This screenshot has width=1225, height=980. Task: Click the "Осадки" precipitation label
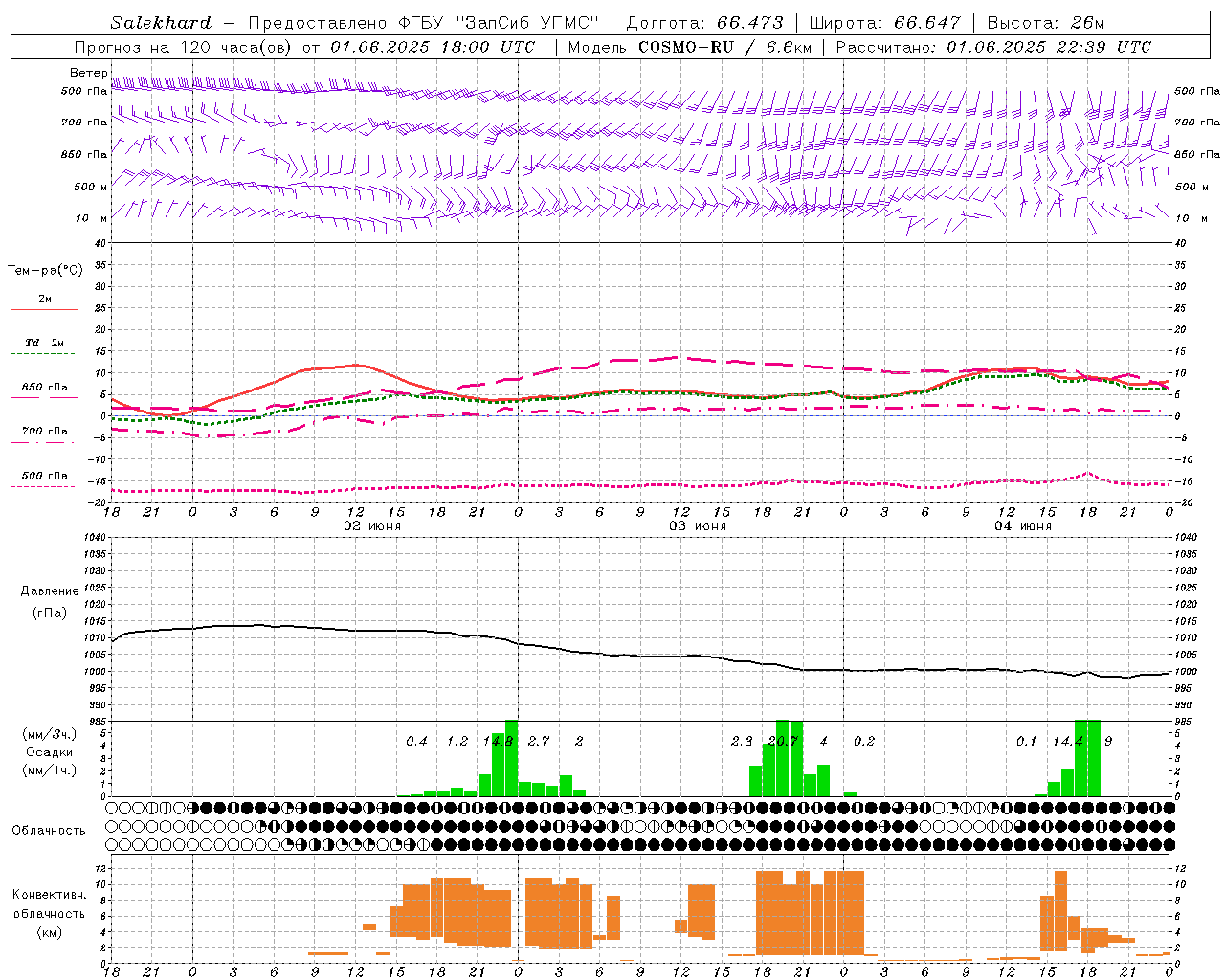click(50, 752)
